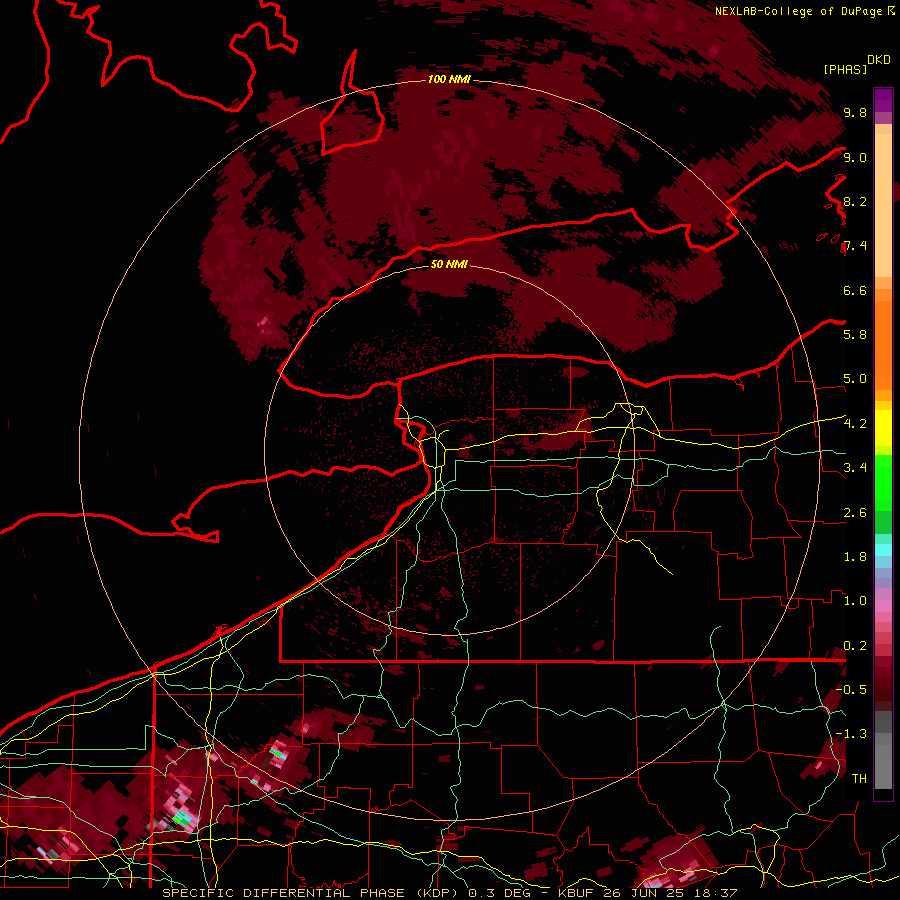Click the [PHAS] legend heading
Image resolution: width=900 pixels, height=900 pixels.
pyautogui.click(x=845, y=70)
